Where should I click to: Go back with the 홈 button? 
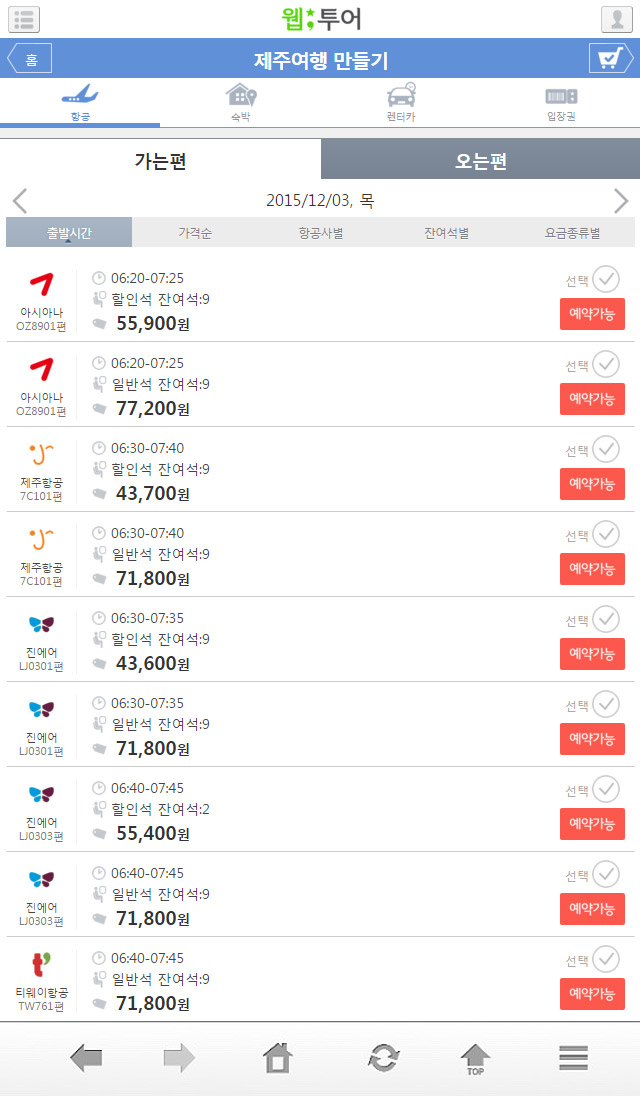pos(30,59)
